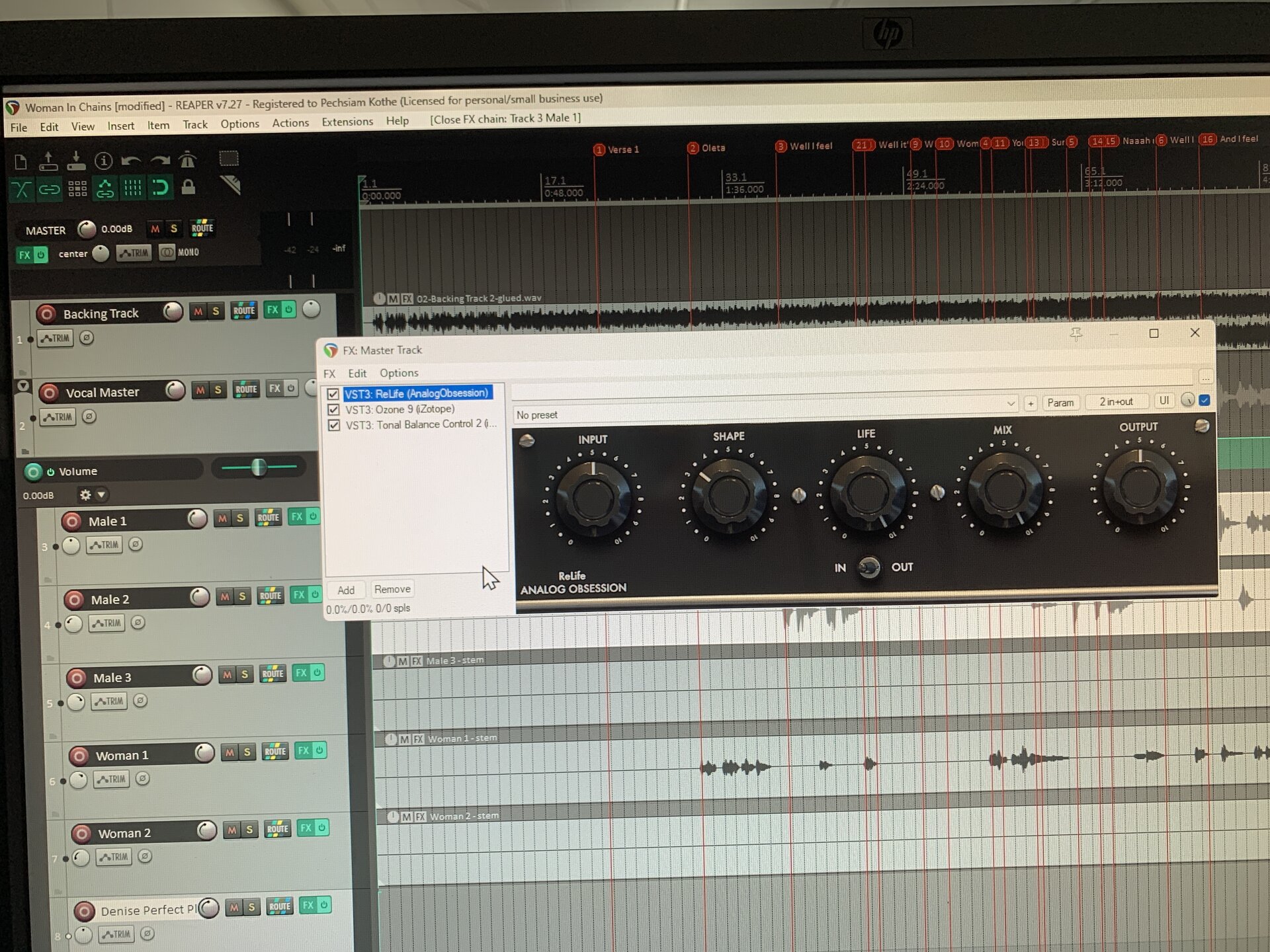The width and height of the screenshot is (1270, 952).
Task: Toggle grid lines icon
Action: pos(133,188)
